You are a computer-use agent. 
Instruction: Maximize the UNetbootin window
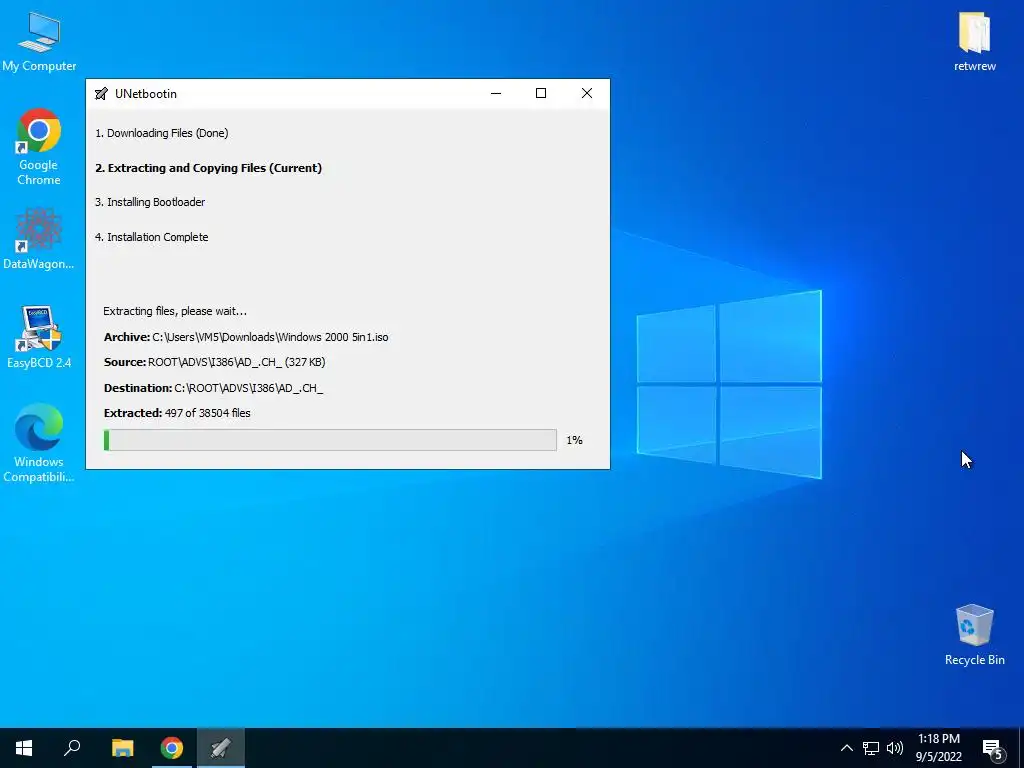(541, 93)
